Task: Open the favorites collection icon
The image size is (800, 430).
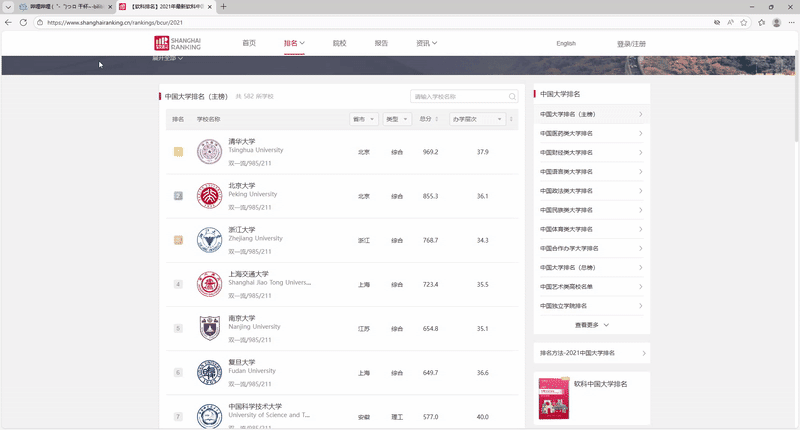Action: (x=761, y=22)
